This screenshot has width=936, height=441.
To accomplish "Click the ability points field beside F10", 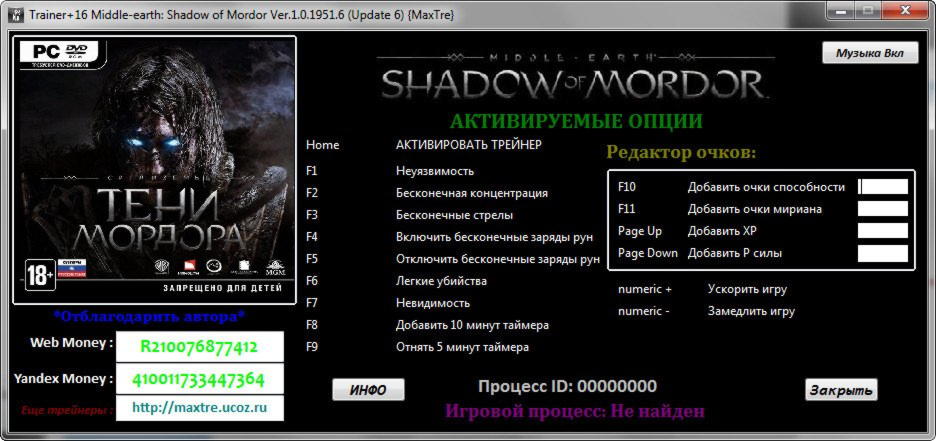I will point(883,187).
